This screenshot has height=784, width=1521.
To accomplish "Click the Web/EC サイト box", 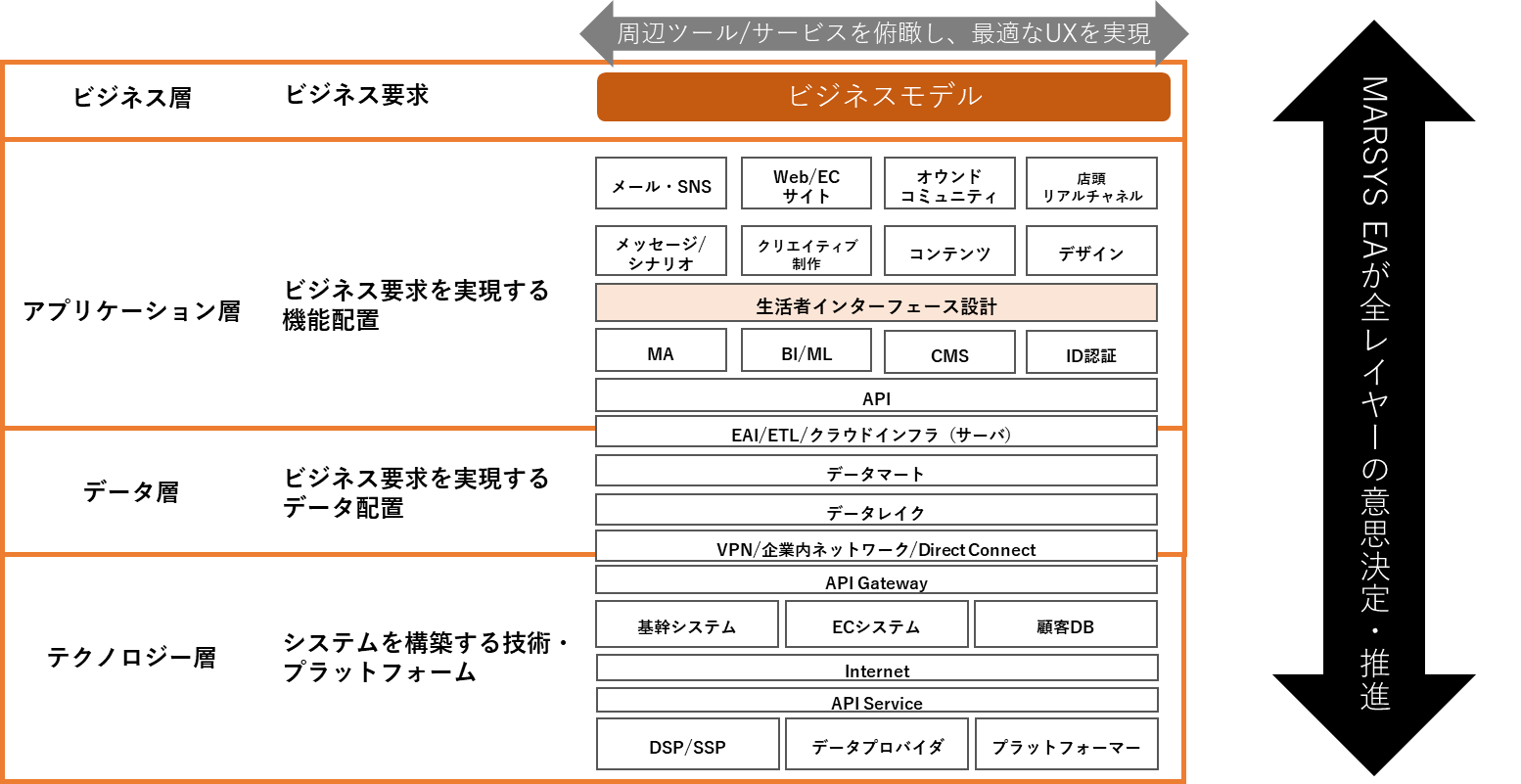I will (806, 184).
